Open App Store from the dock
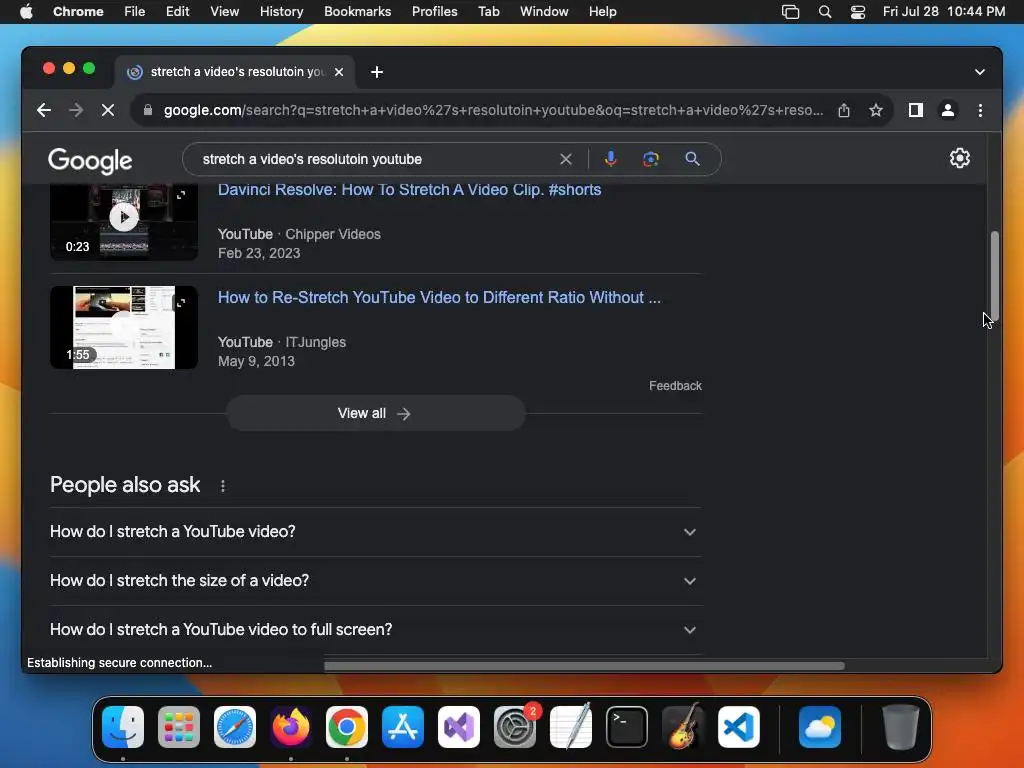This screenshot has width=1024, height=768. (403, 727)
